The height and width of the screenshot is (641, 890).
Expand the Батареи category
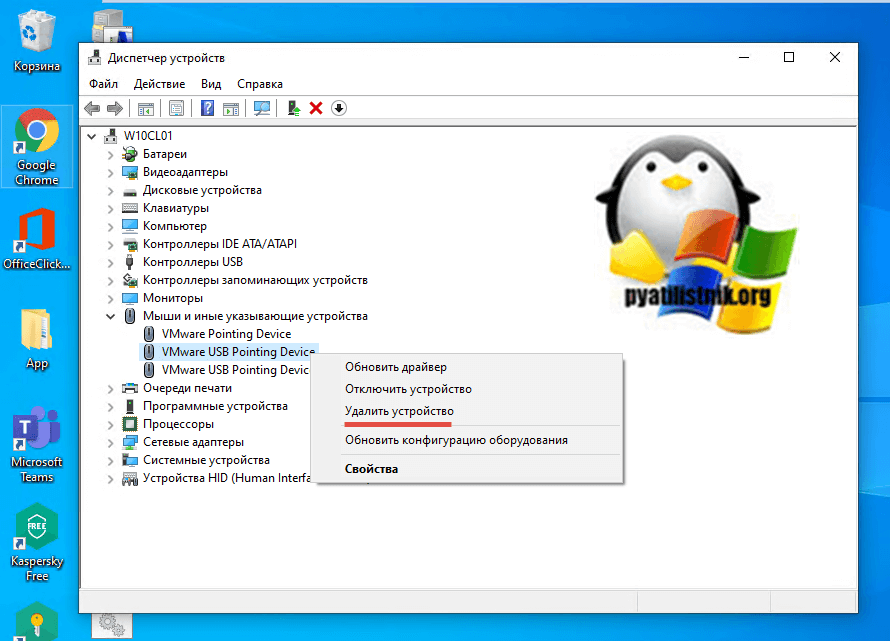click(111, 155)
